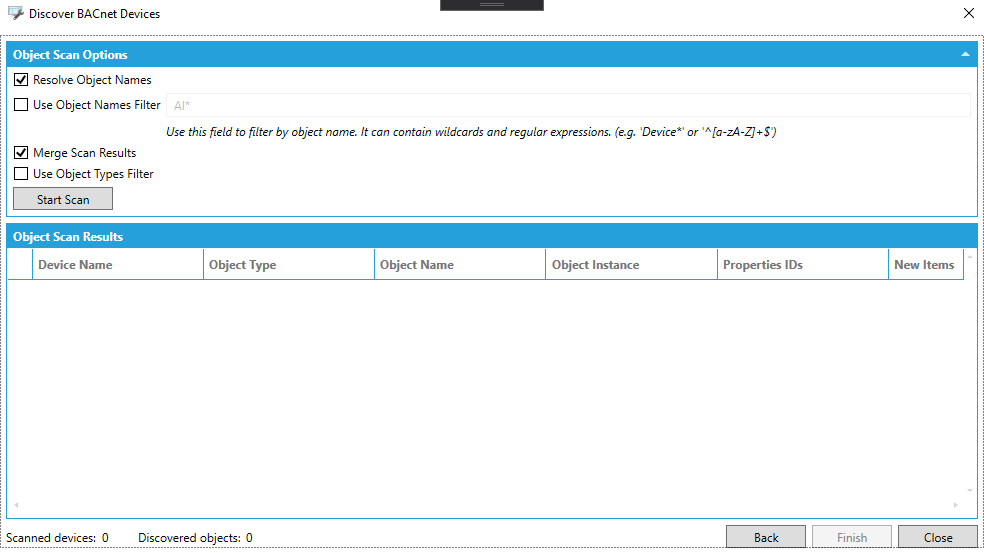
Task: Click the Properties IDs column header
Action: pyautogui.click(x=802, y=265)
